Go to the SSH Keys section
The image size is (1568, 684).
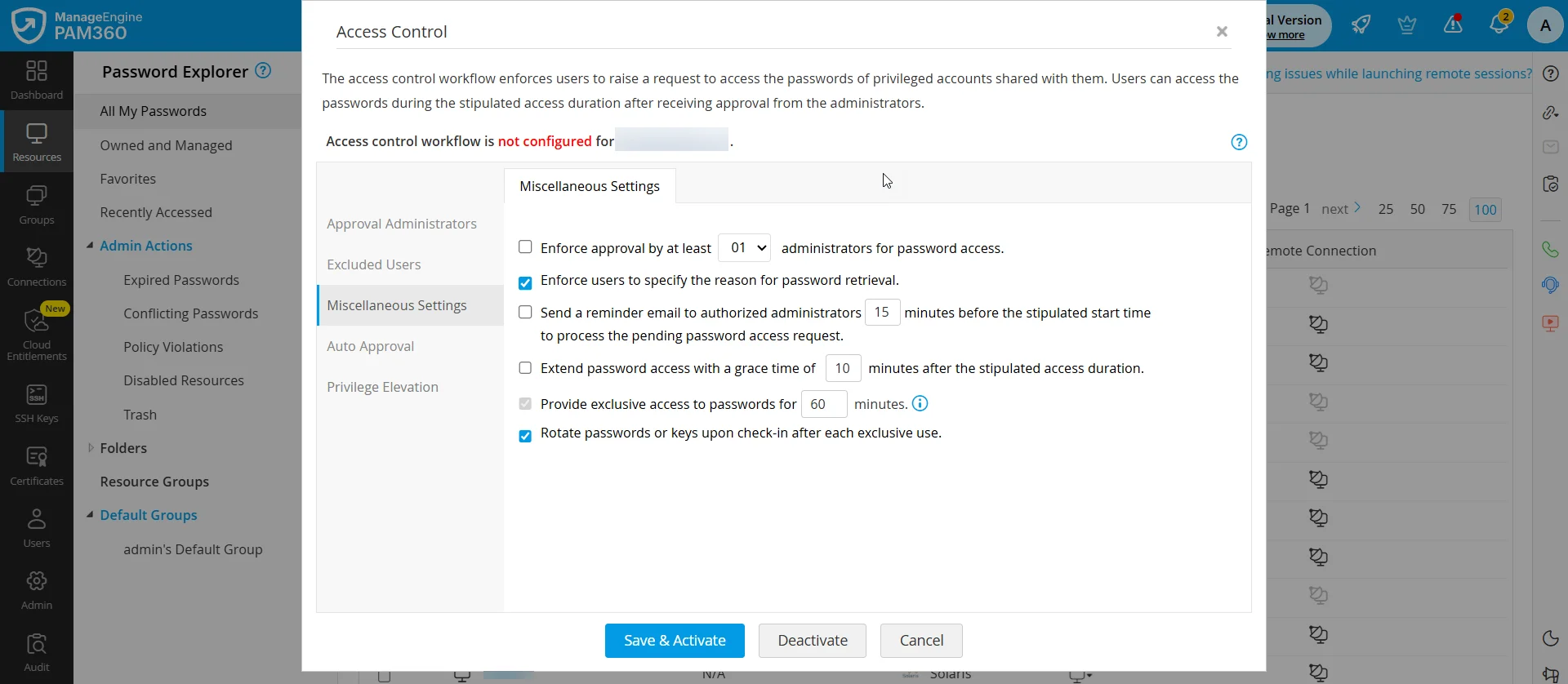(36, 402)
